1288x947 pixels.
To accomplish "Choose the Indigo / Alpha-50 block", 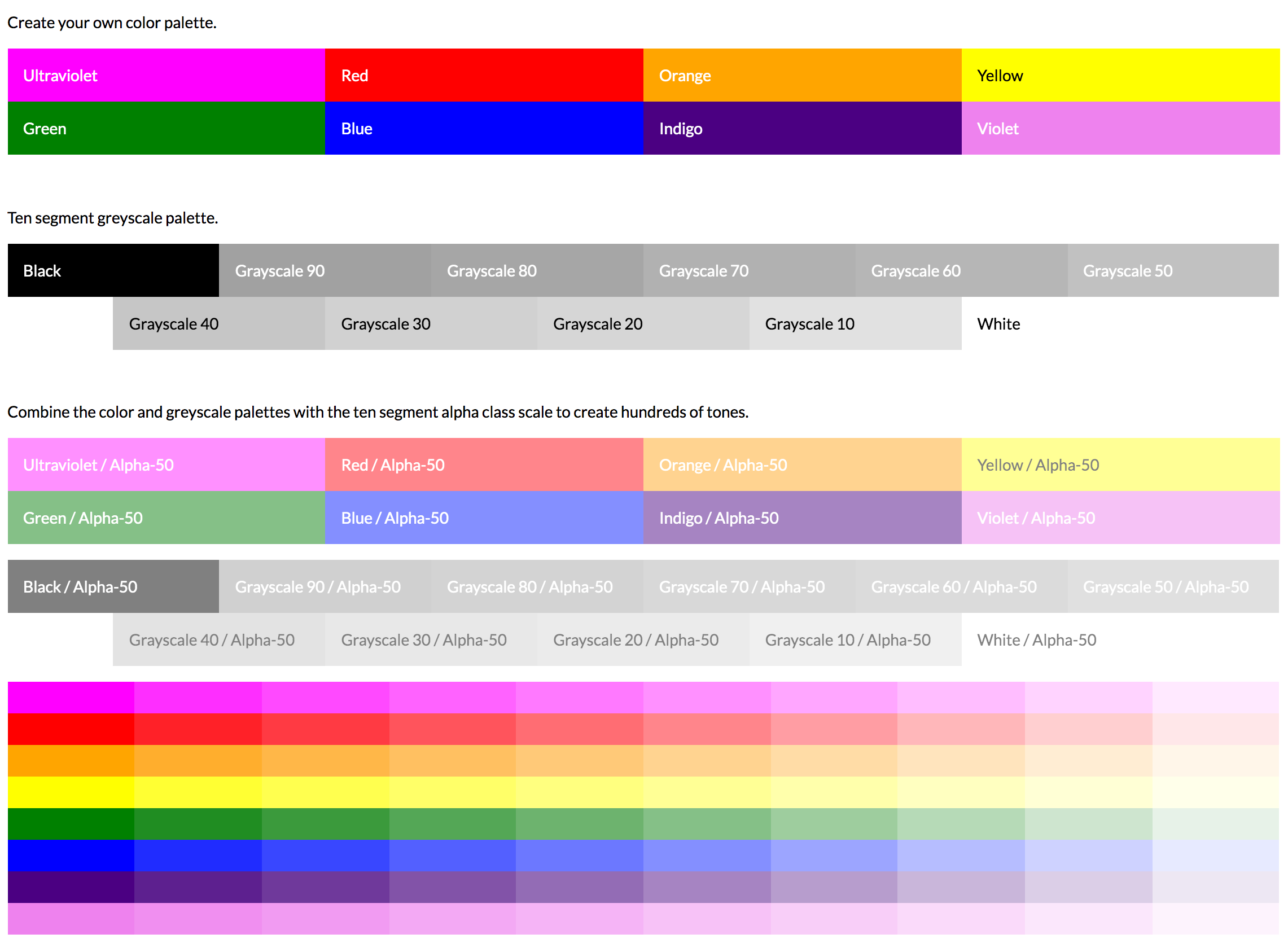I will tap(802, 518).
